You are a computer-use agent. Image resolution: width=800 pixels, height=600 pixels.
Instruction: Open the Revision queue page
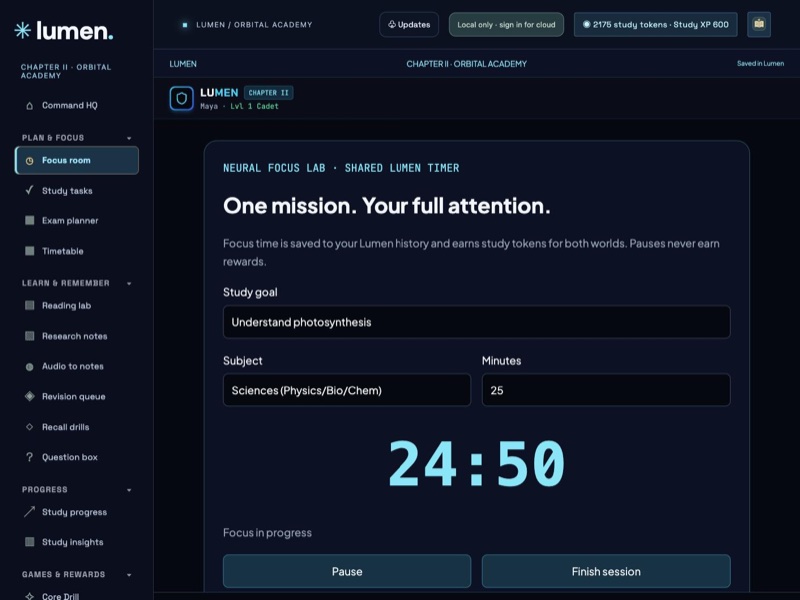77,396
